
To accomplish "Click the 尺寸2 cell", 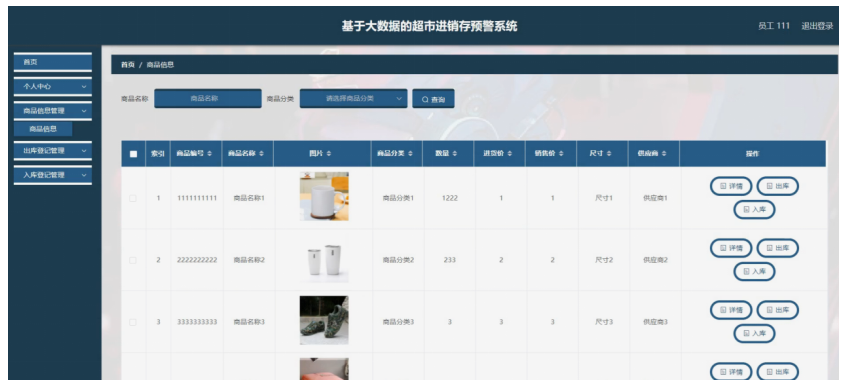I will click(604, 260).
